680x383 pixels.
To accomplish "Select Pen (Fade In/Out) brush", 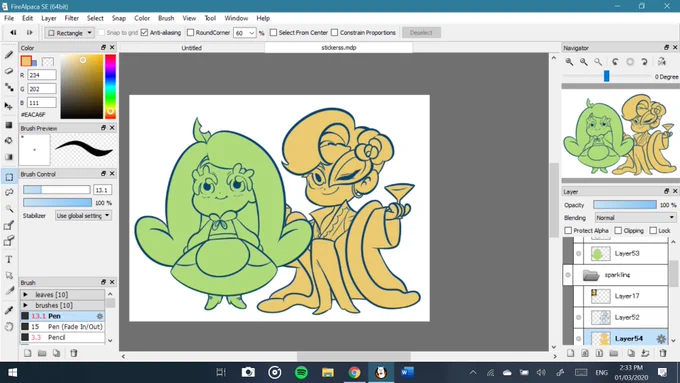I will (x=62, y=327).
